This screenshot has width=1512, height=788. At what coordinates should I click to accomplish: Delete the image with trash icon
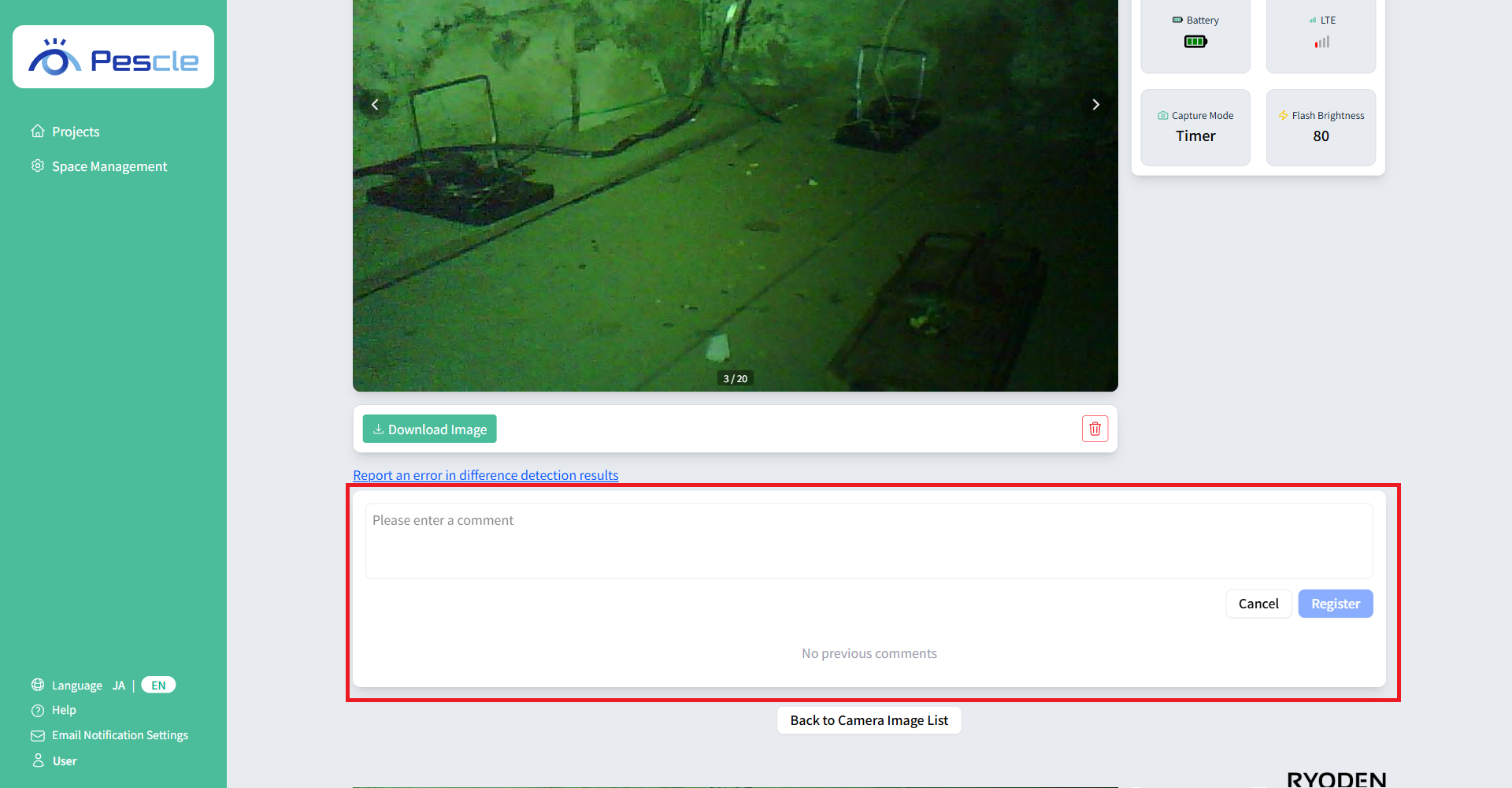point(1095,429)
